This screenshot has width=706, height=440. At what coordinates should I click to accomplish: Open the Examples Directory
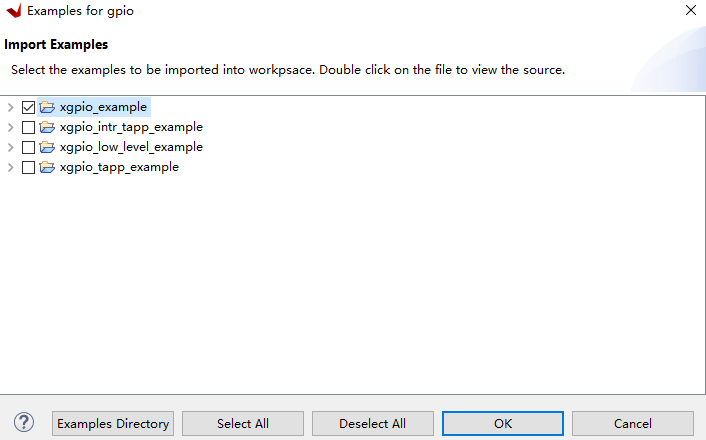[x=113, y=423]
